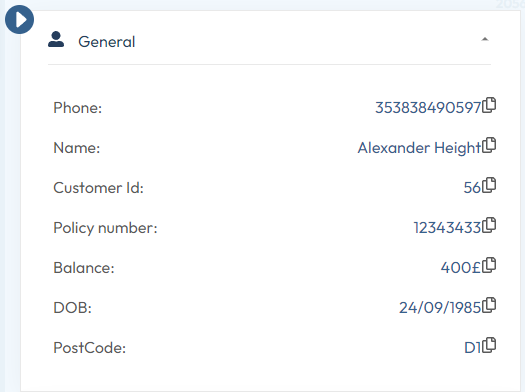Click the Alexander Height name value
Image resolution: width=525 pixels, height=392 pixels.
[420, 148]
